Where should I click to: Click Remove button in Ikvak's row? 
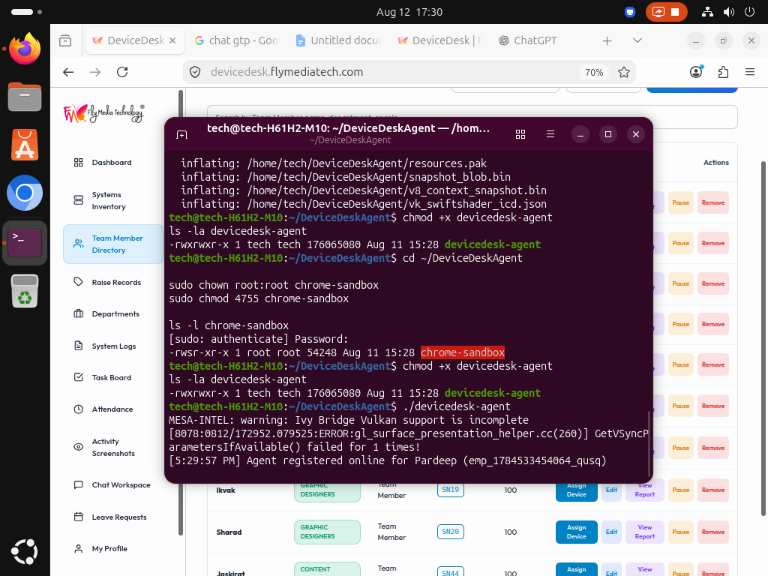coord(713,490)
